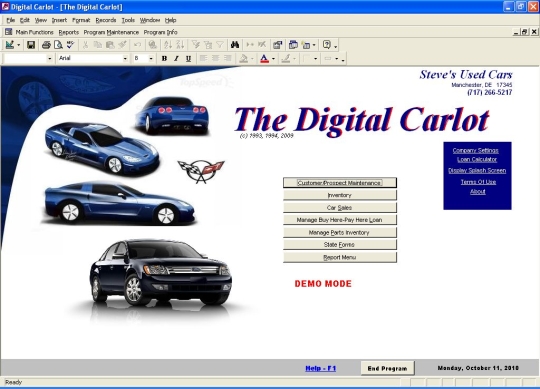This screenshot has height=389, width=540.
Task: Click the Format Painter brush icon
Action: click(122, 45)
